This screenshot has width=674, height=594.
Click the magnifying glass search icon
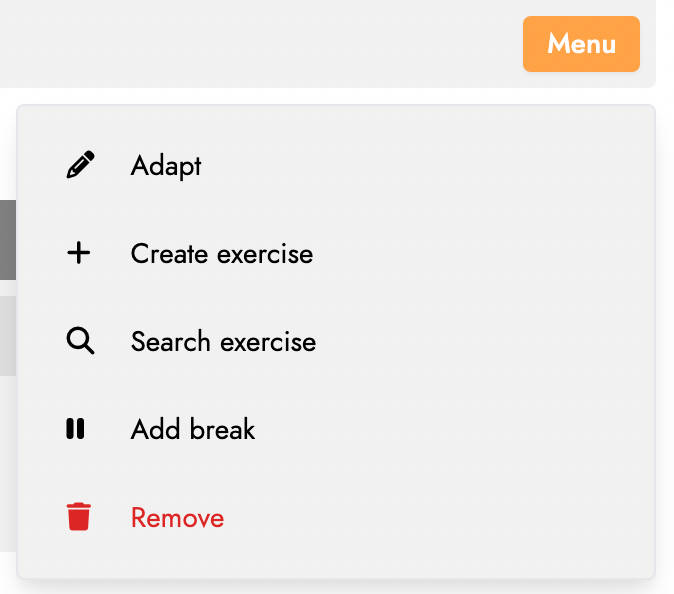tap(80, 341)
